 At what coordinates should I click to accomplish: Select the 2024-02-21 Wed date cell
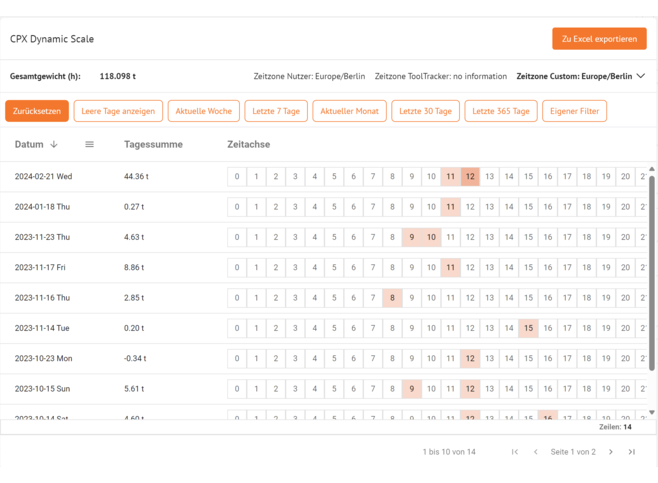click(x=43, y=176)
